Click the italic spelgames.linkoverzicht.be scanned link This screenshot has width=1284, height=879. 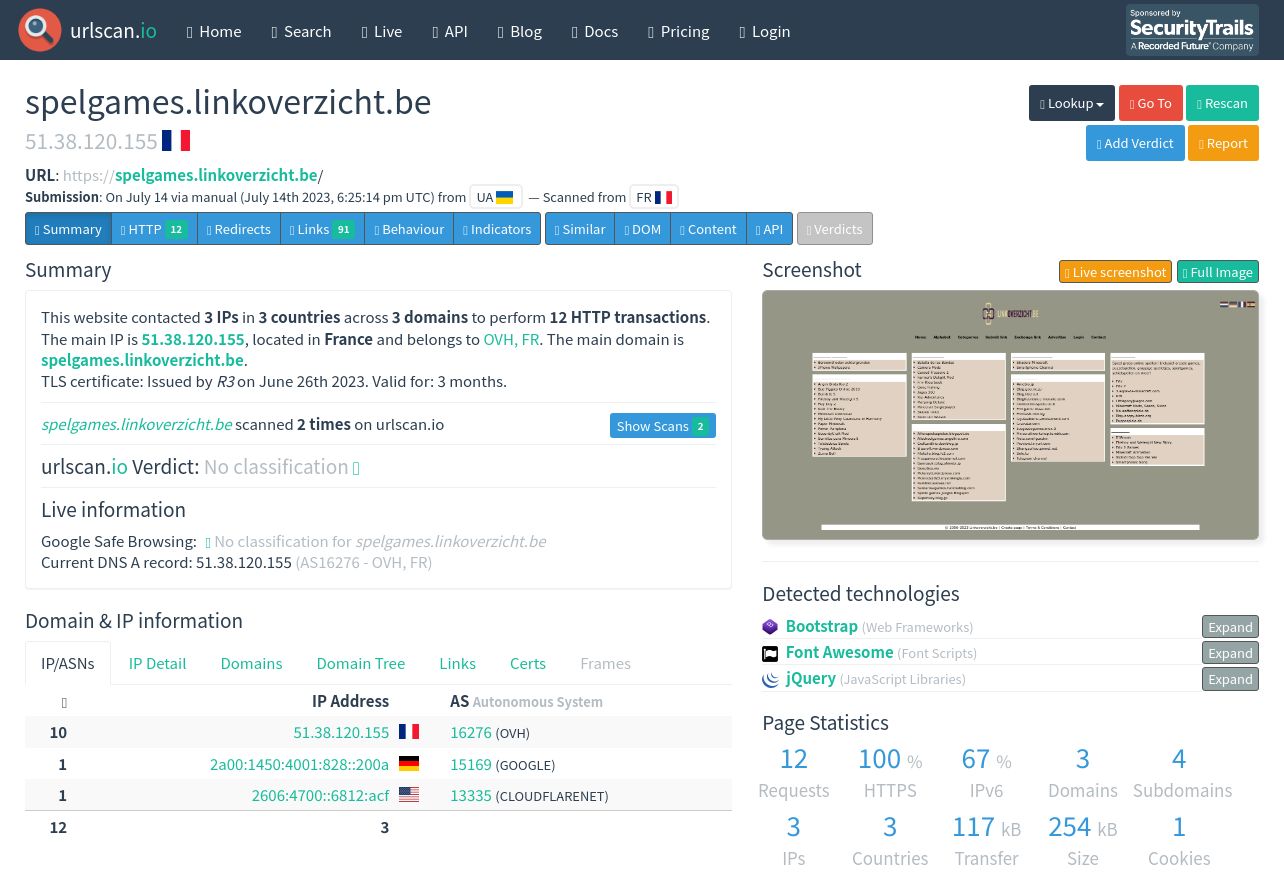(x=136, y=424)
